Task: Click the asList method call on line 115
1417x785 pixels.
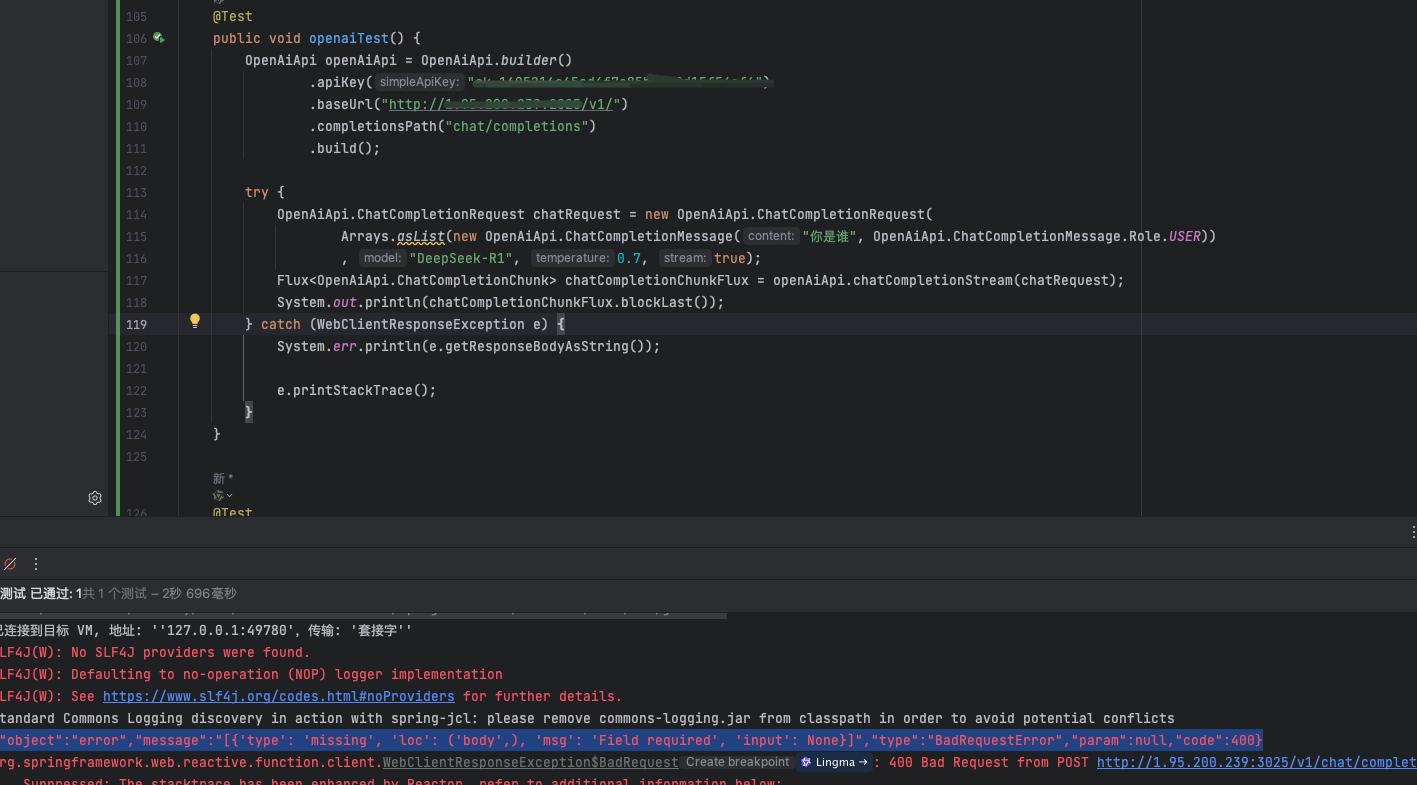Action: [421, 236]
